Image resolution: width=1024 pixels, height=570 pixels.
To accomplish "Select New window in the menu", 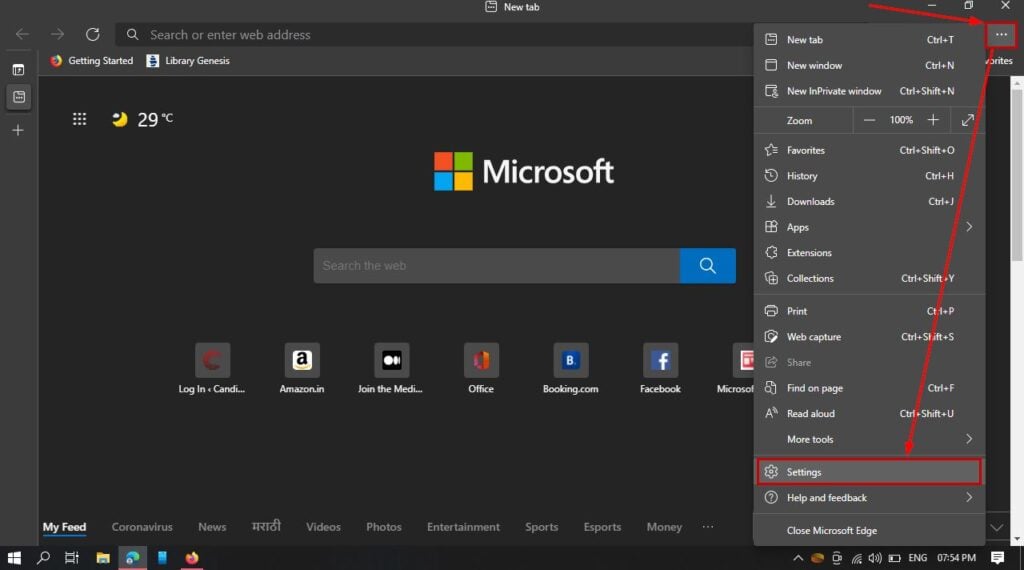I will coord(869,65).
